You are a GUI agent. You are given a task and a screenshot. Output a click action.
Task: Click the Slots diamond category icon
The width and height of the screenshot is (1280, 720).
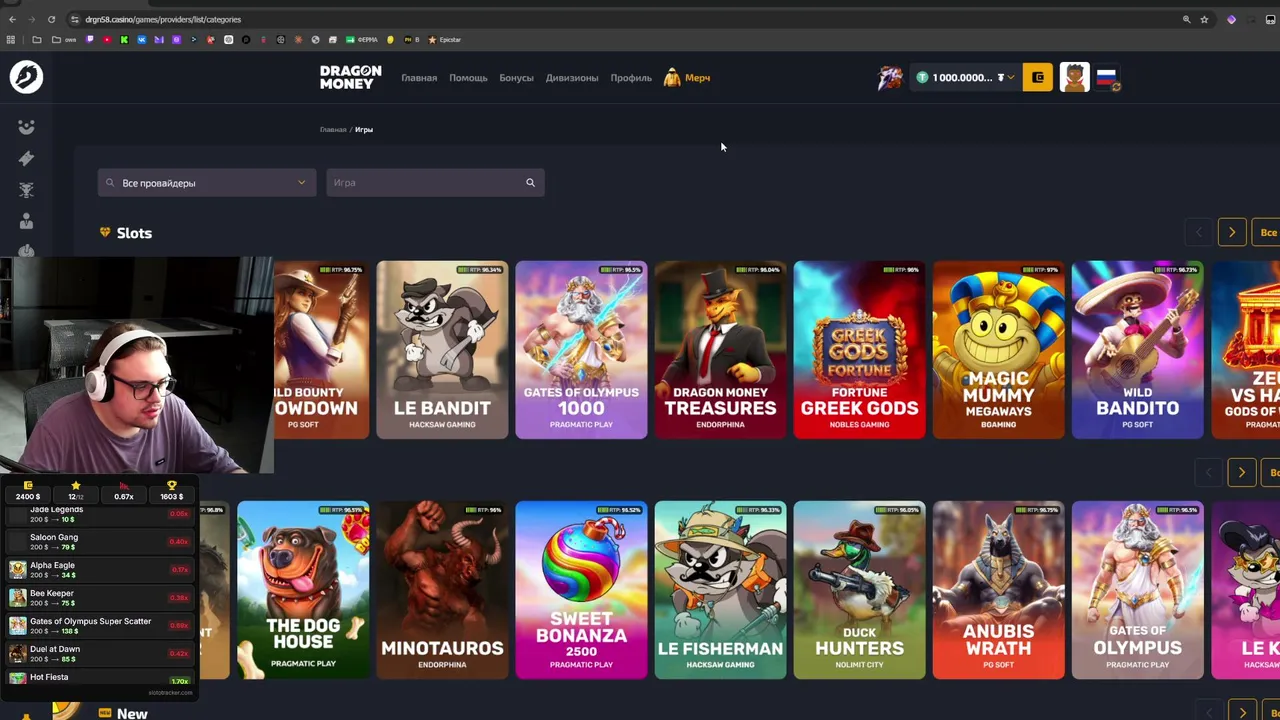[x=105, y=232]
